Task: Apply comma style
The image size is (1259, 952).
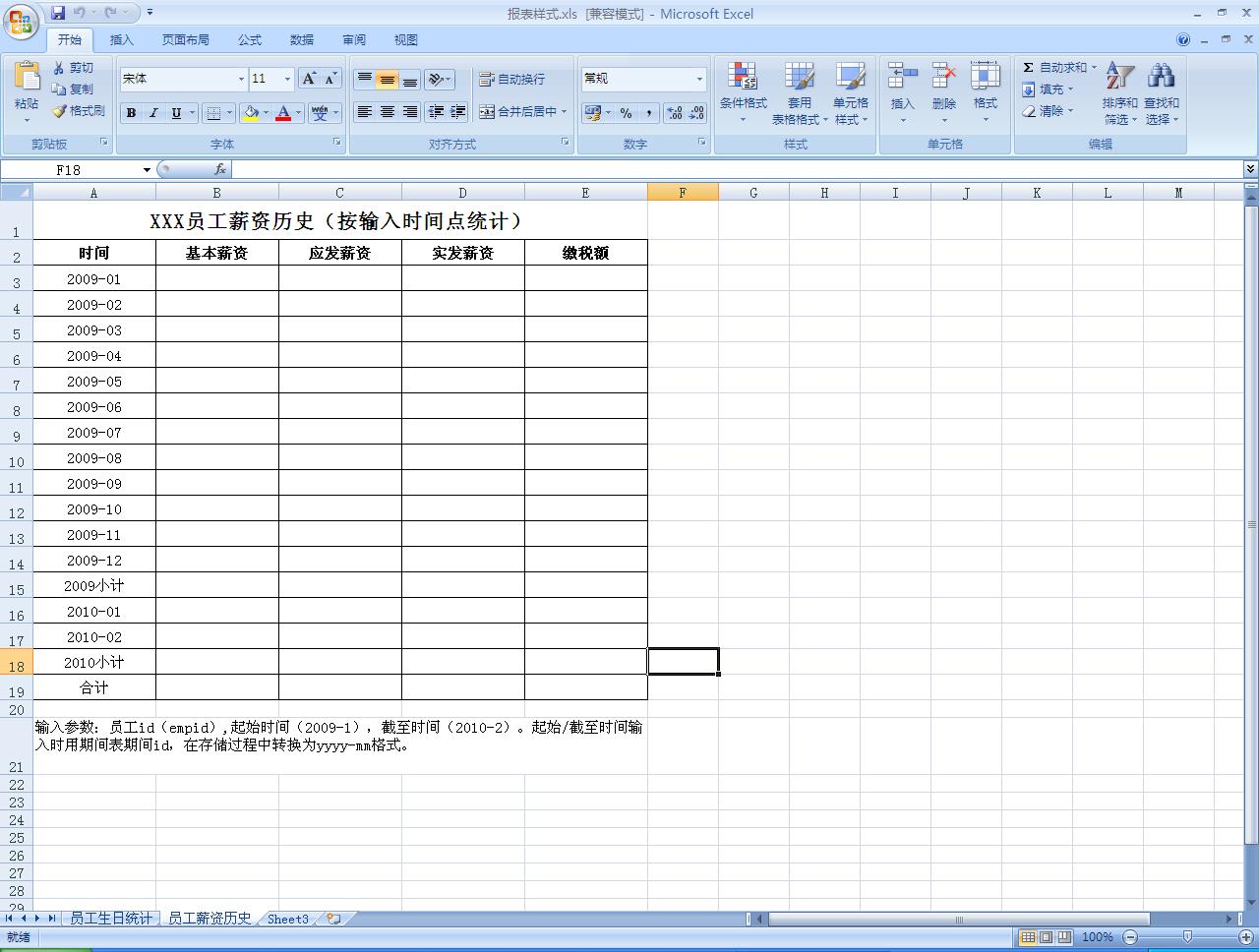Action: [648, 113]
